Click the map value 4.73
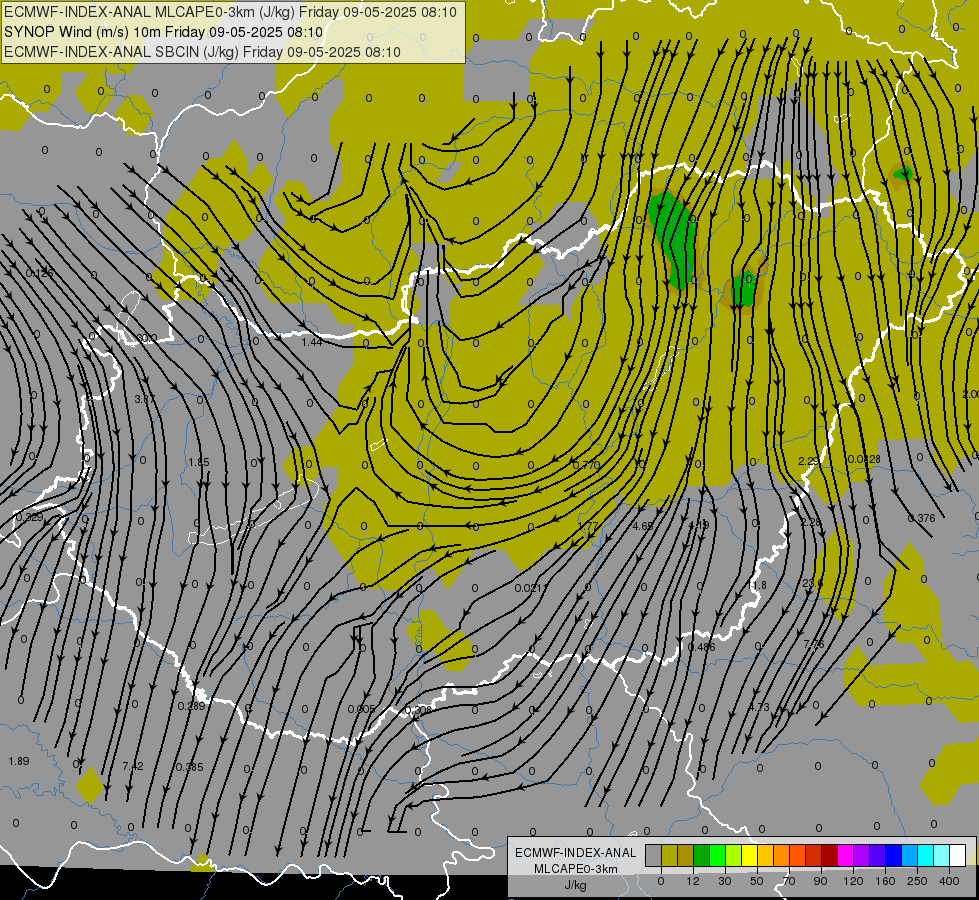 pyautogui.click(x=759, y=707)
